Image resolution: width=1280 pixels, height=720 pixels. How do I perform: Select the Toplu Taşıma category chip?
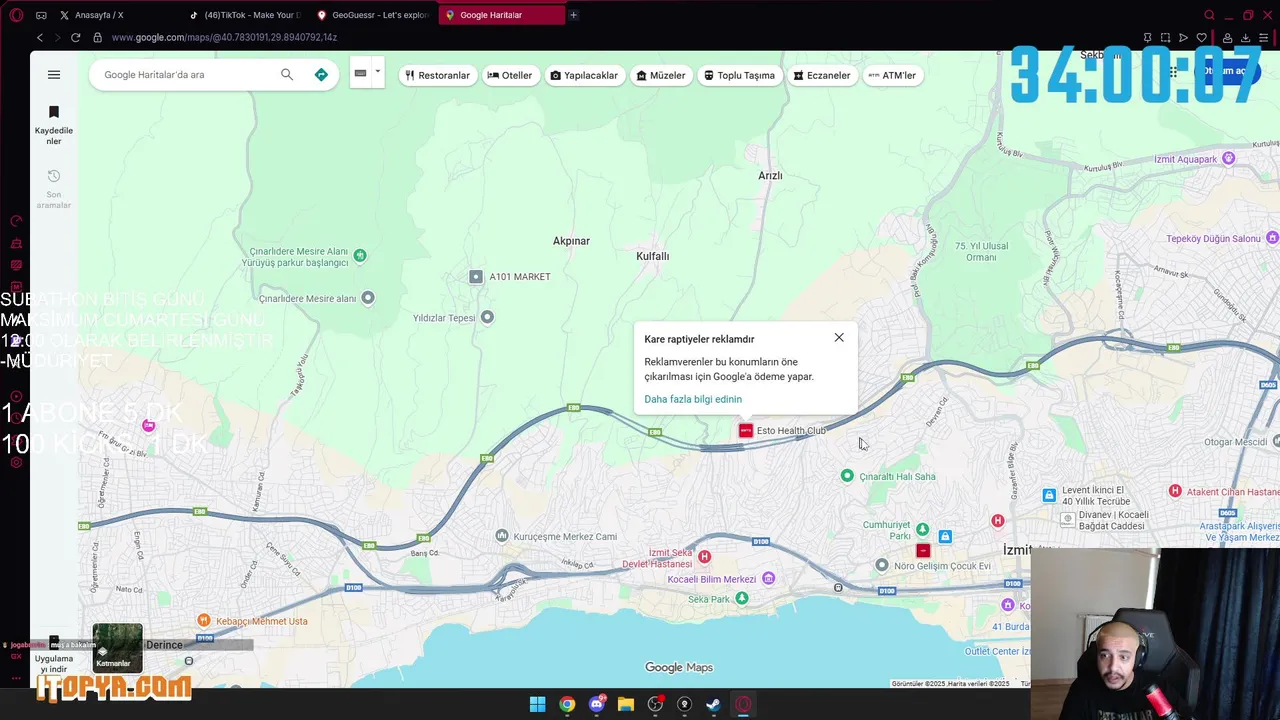(x=739, y=75)
